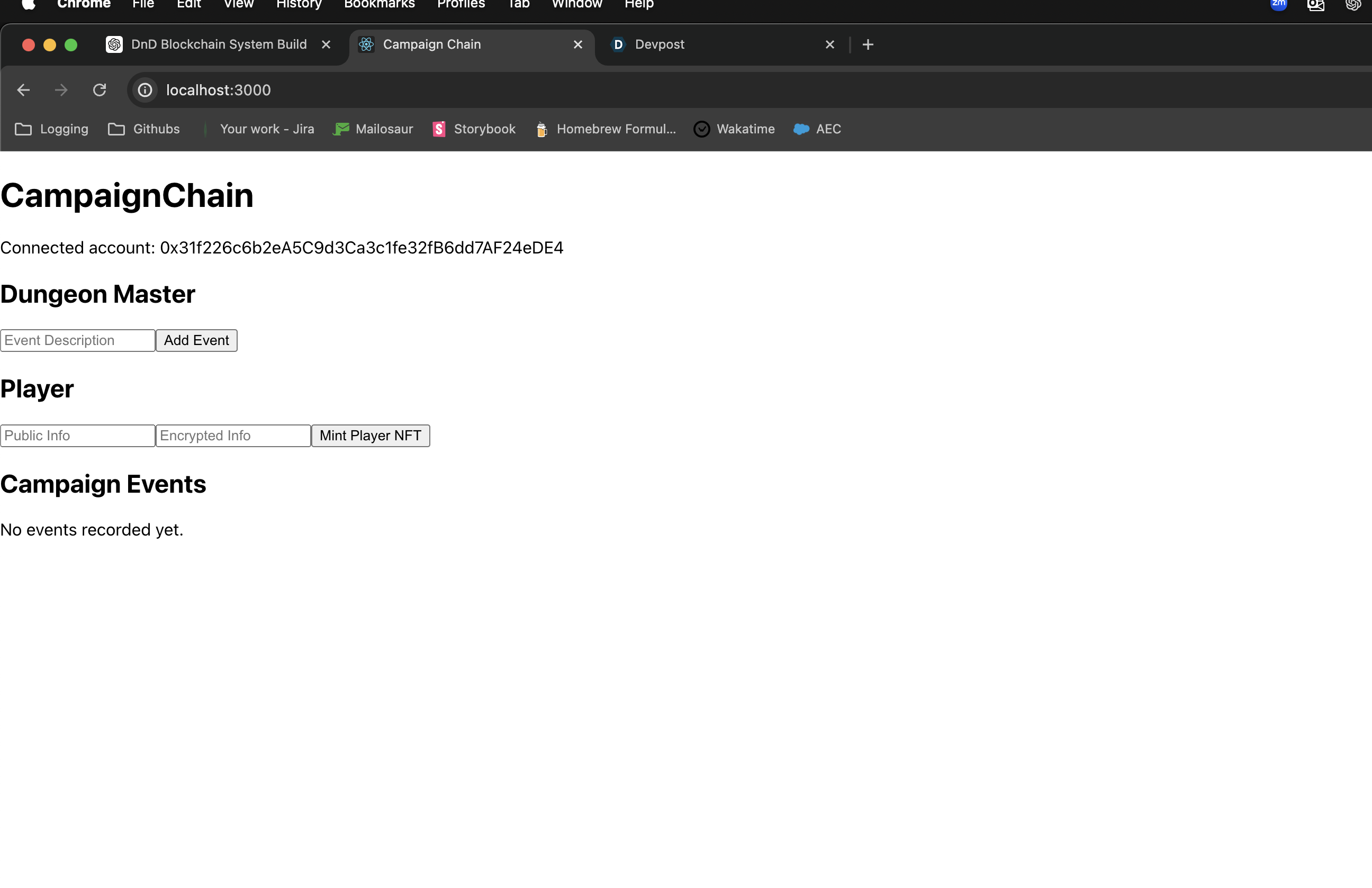Click the browser back arrow
This screenshot has height=888, width=1372.
coord(24,90)
